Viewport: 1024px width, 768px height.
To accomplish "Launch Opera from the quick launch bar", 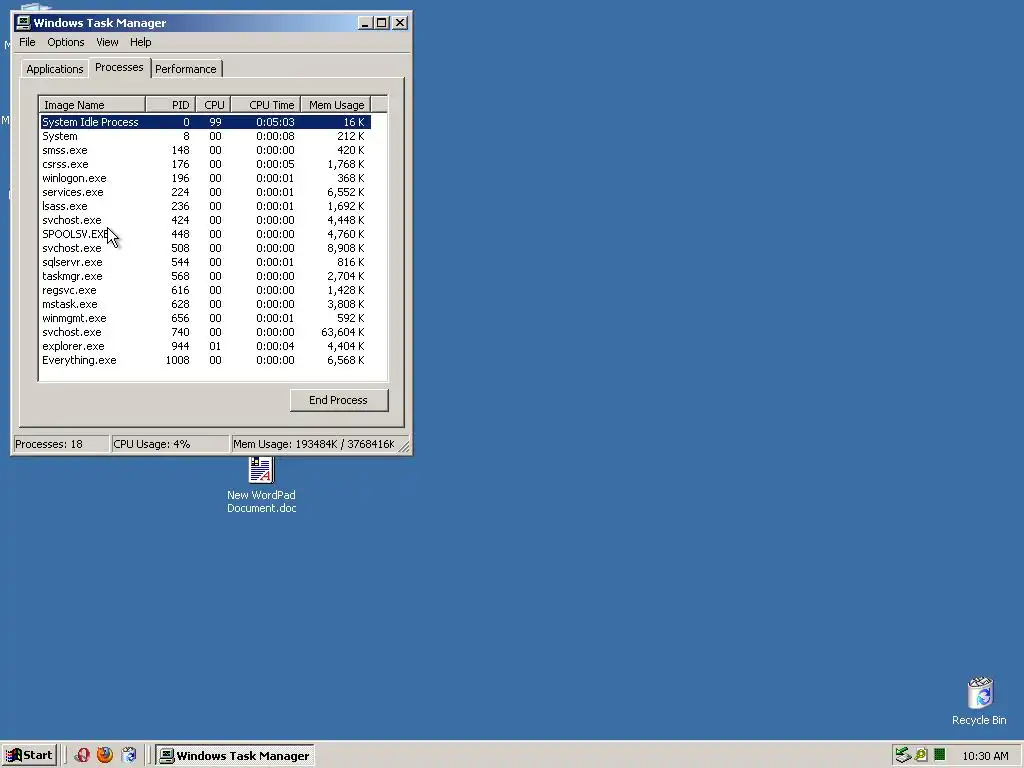I will tap(82, 755).
